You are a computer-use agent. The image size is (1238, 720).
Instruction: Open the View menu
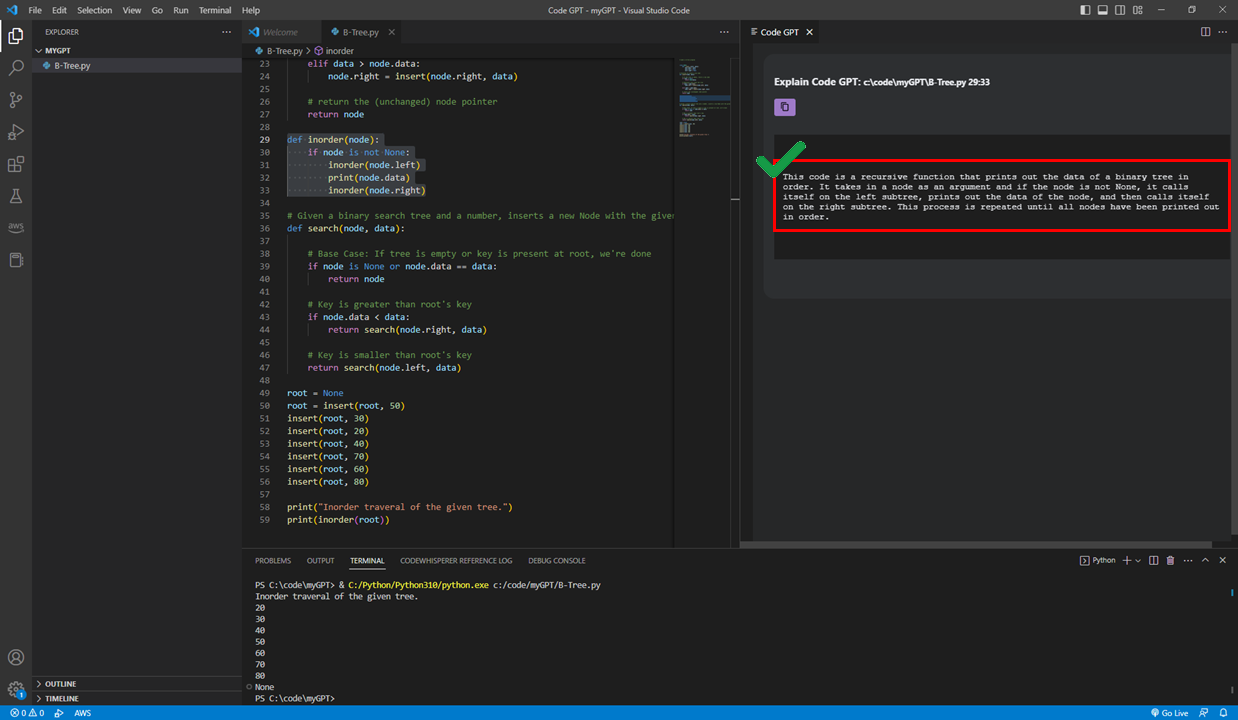click(x=132, y=10)
